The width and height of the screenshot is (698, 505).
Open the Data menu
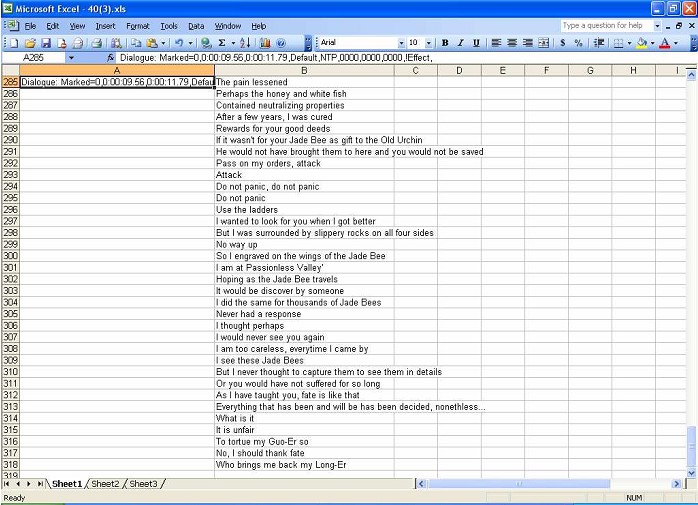point(196,26)
